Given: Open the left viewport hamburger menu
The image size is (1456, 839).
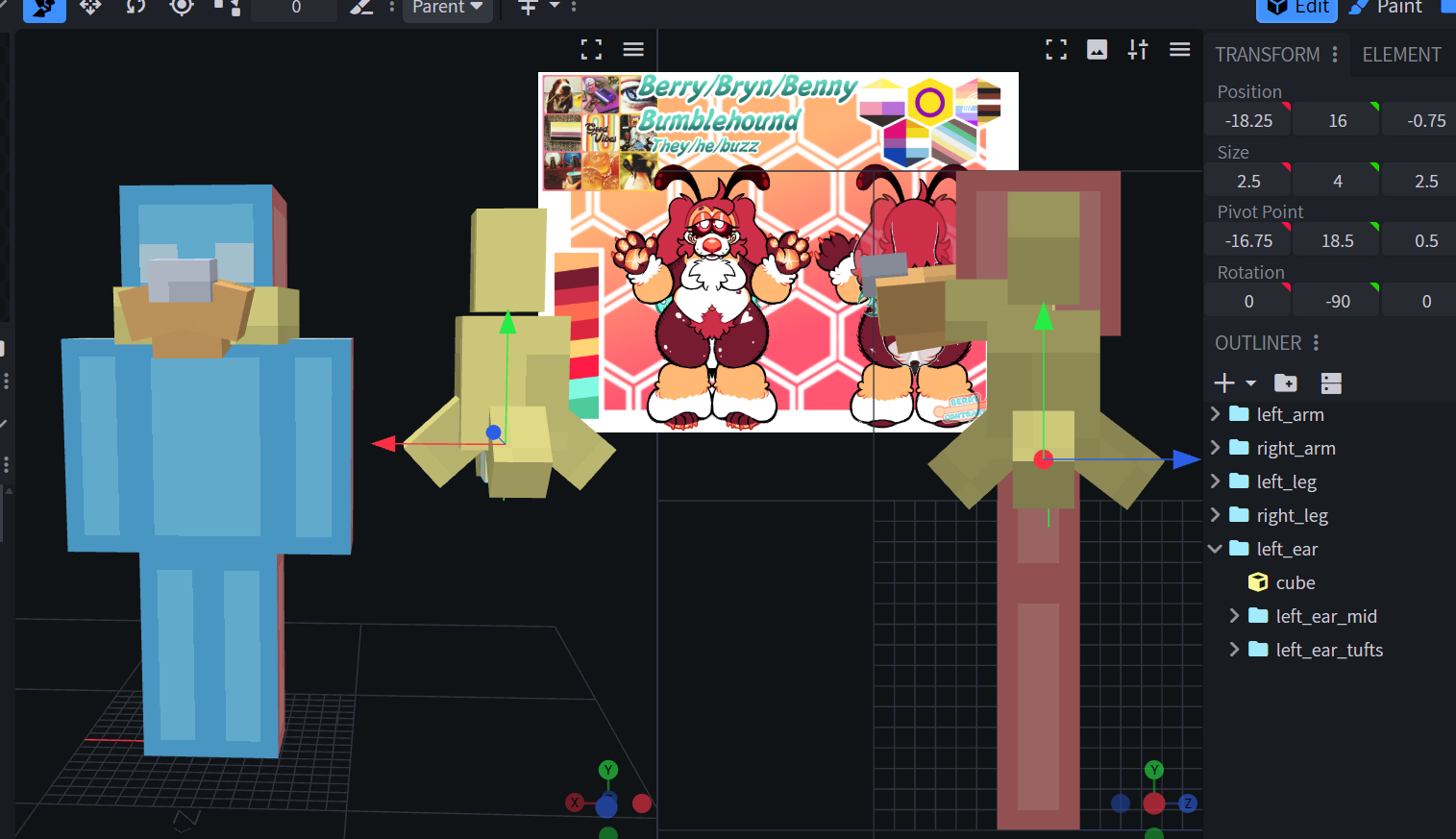Looking at the screenshot, I should (633, 50).
